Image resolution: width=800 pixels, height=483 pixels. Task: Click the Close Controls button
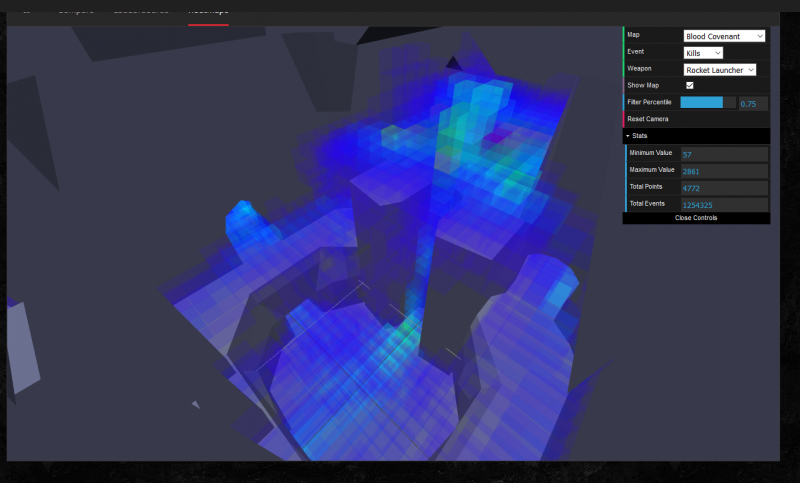pos(696,217)
